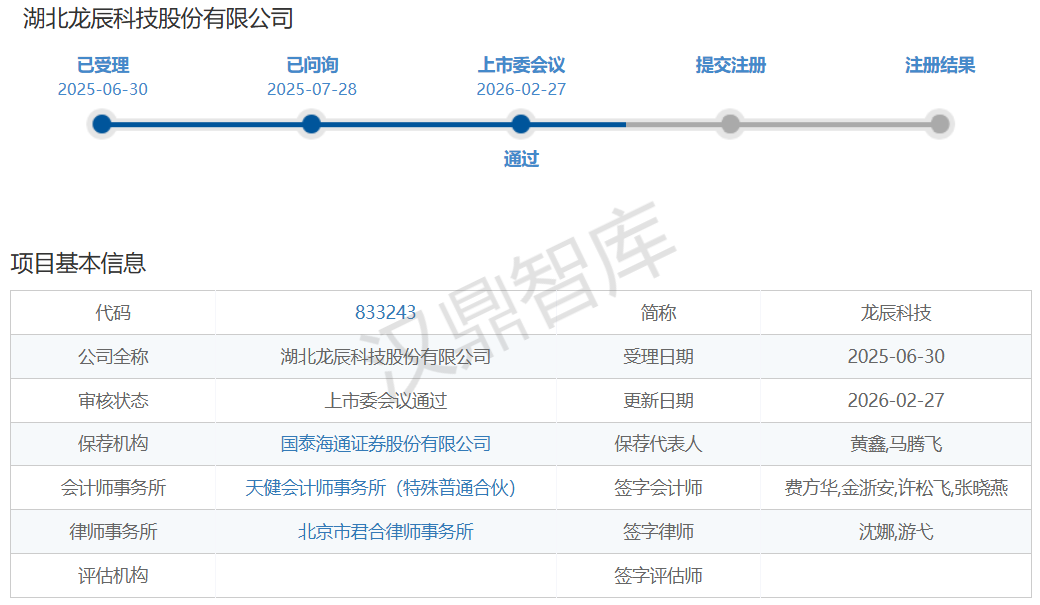Click the 已问询 stage circle marker
This screenshot has height=605, width=1040.
point(311,124)
